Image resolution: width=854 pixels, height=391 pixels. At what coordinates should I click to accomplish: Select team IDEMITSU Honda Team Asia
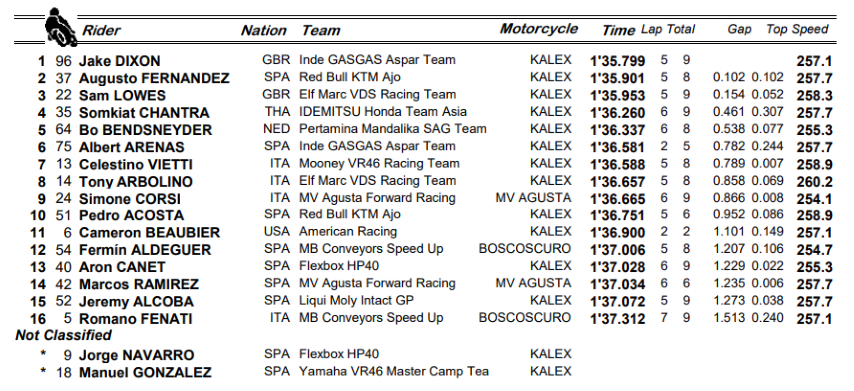coord(383,112)
